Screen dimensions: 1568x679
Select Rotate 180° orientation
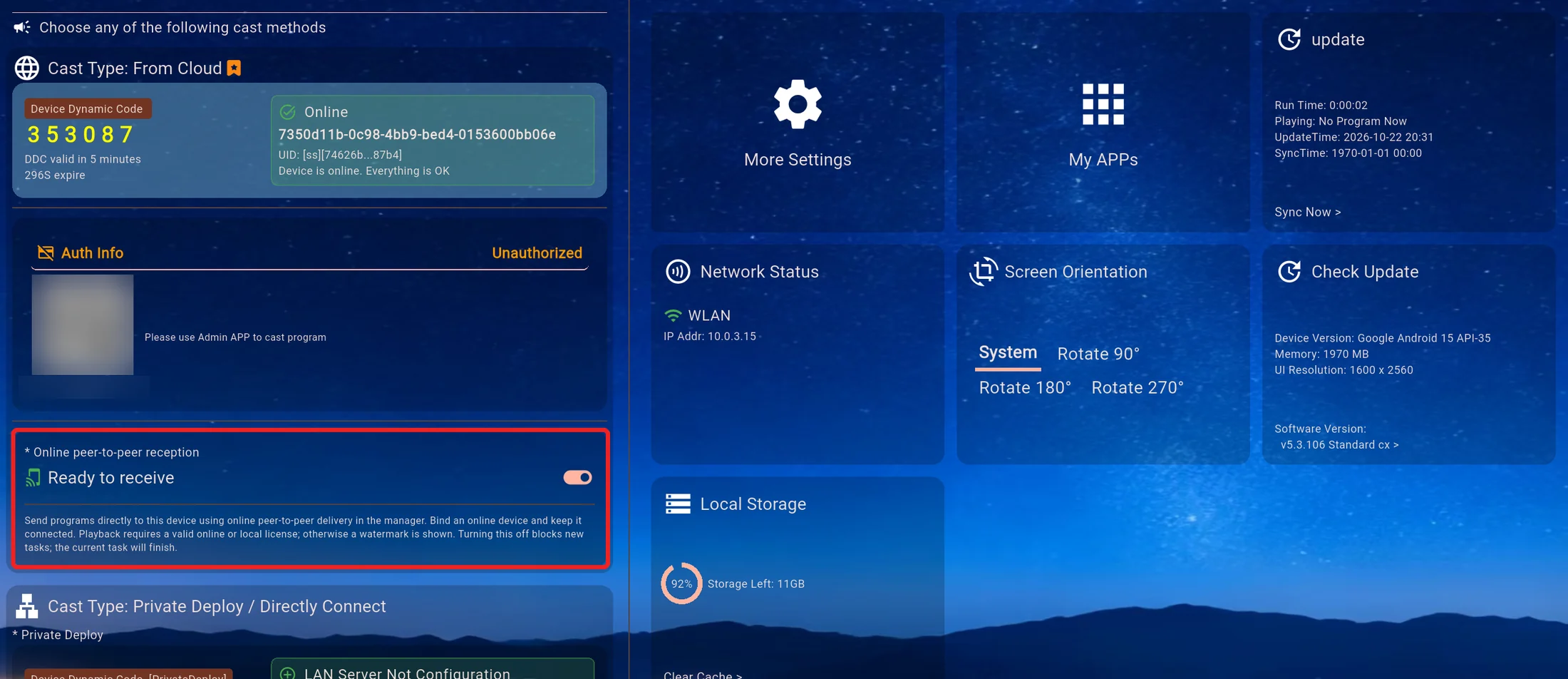tap(1025, 387)
